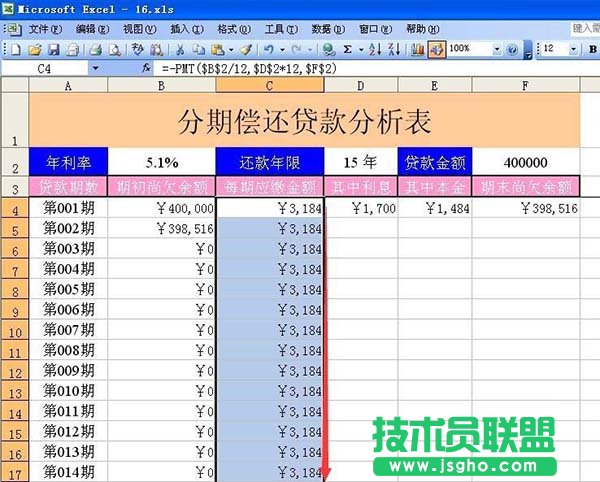Click the AutoSum sigma icon
The width and height of the screenshot is (600, 482).
[347, 49]
